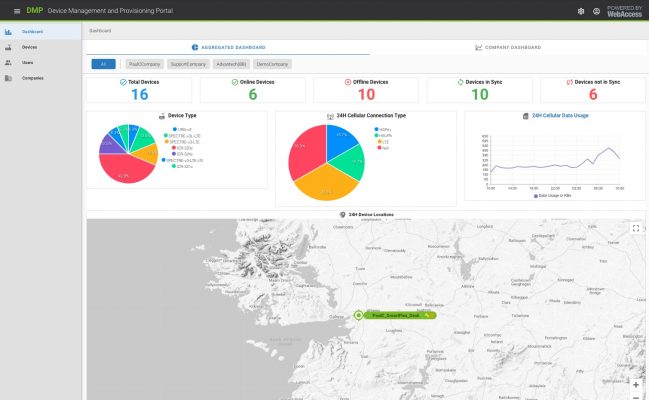The height and width of the screenshot is (400, 649).
Task: Click the Users icon in sidebar
Action: (x=8, y=62)
